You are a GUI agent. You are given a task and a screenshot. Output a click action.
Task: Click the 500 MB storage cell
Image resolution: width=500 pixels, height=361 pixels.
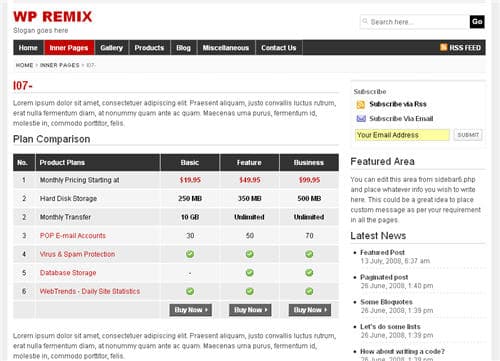309,198
